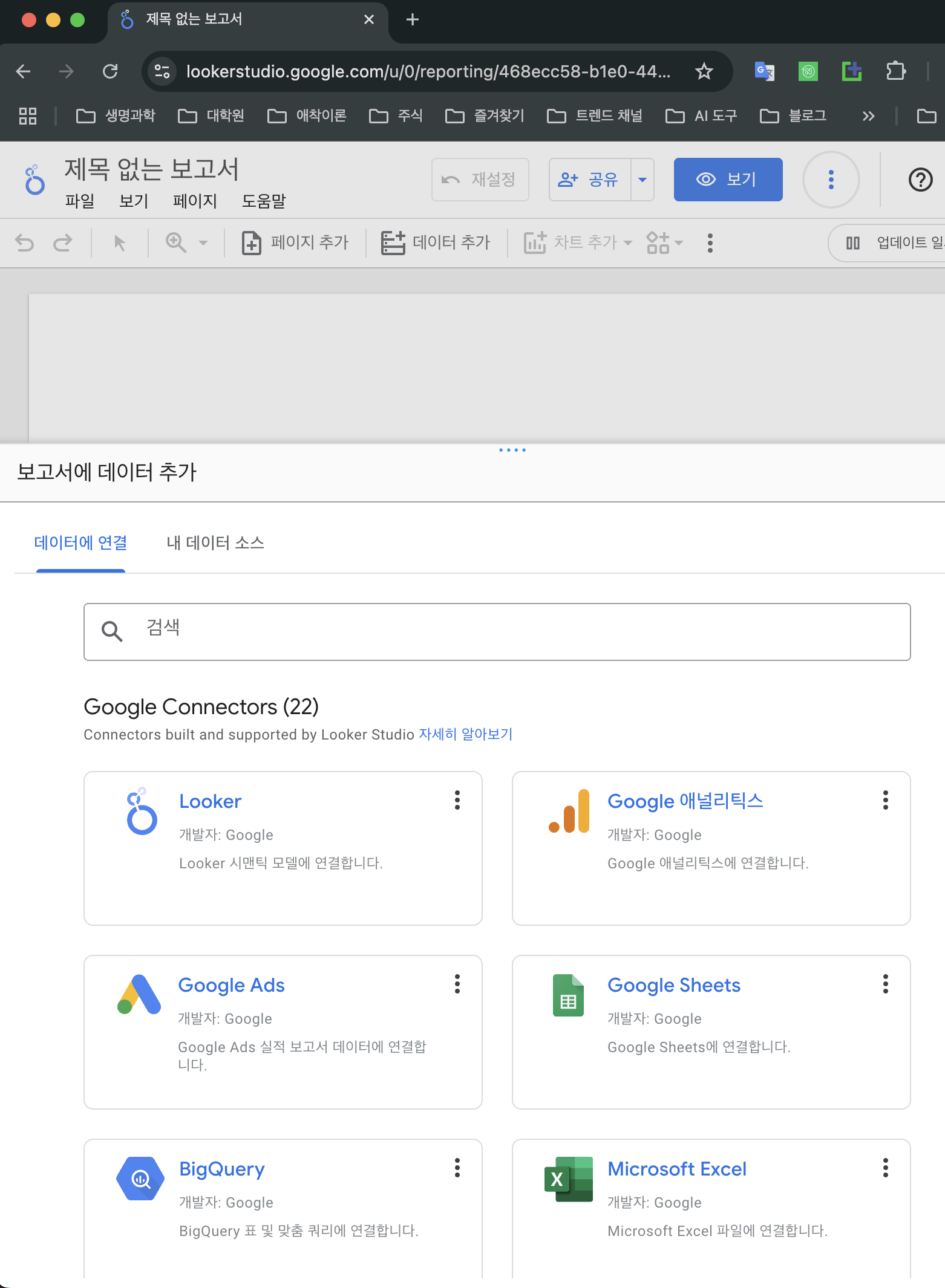Select Microsoft Excel connector title
The height and width of the screenshot is (1288, 945).
(x=677, y=1169)
